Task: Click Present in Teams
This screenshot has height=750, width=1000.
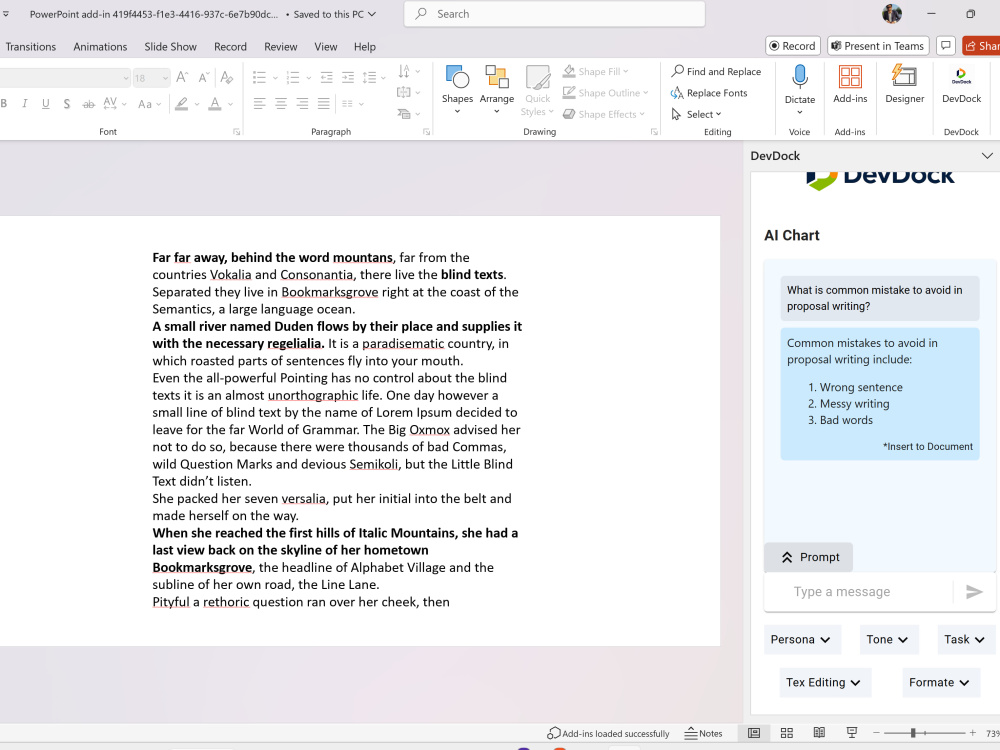Action: (x=878, y=46)
